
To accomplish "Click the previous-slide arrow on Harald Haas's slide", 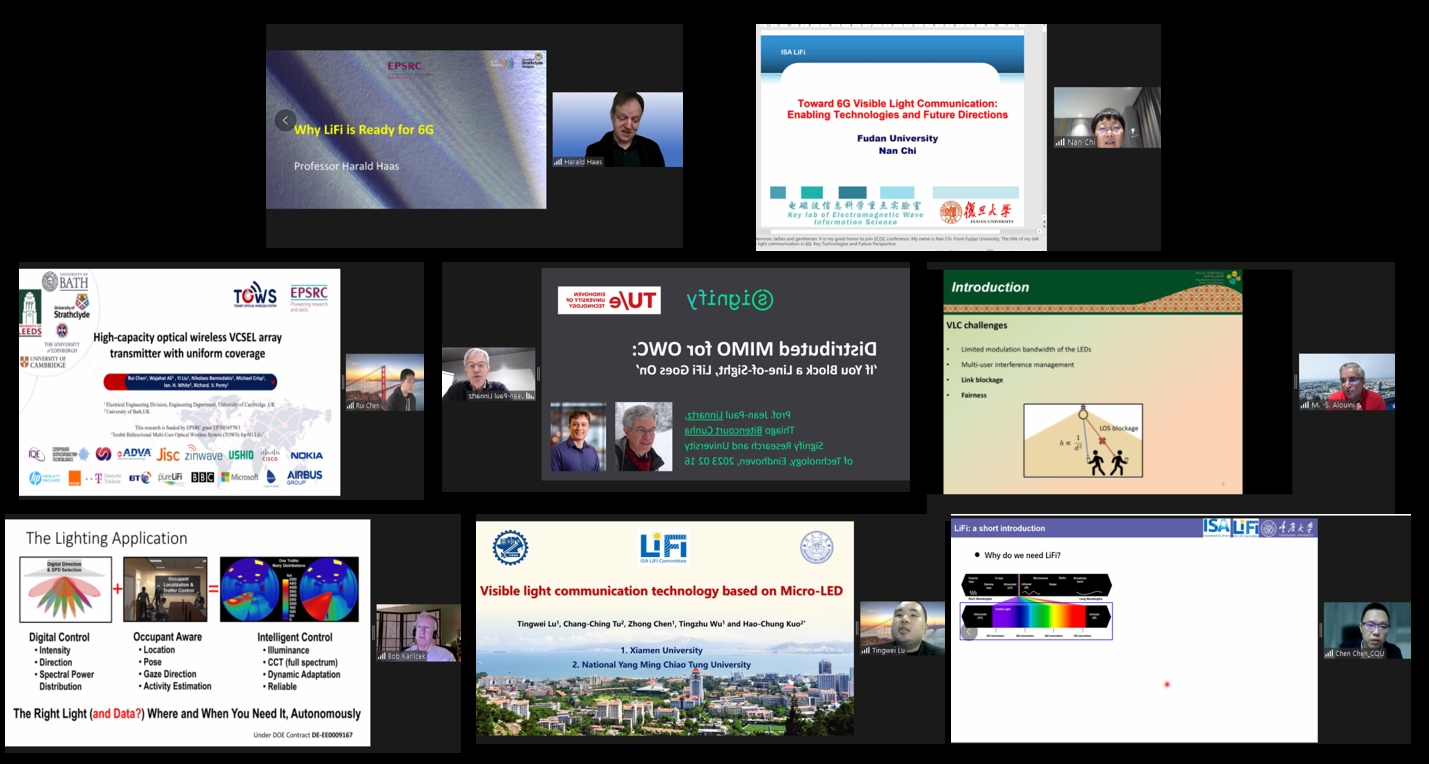I will 285,121.
